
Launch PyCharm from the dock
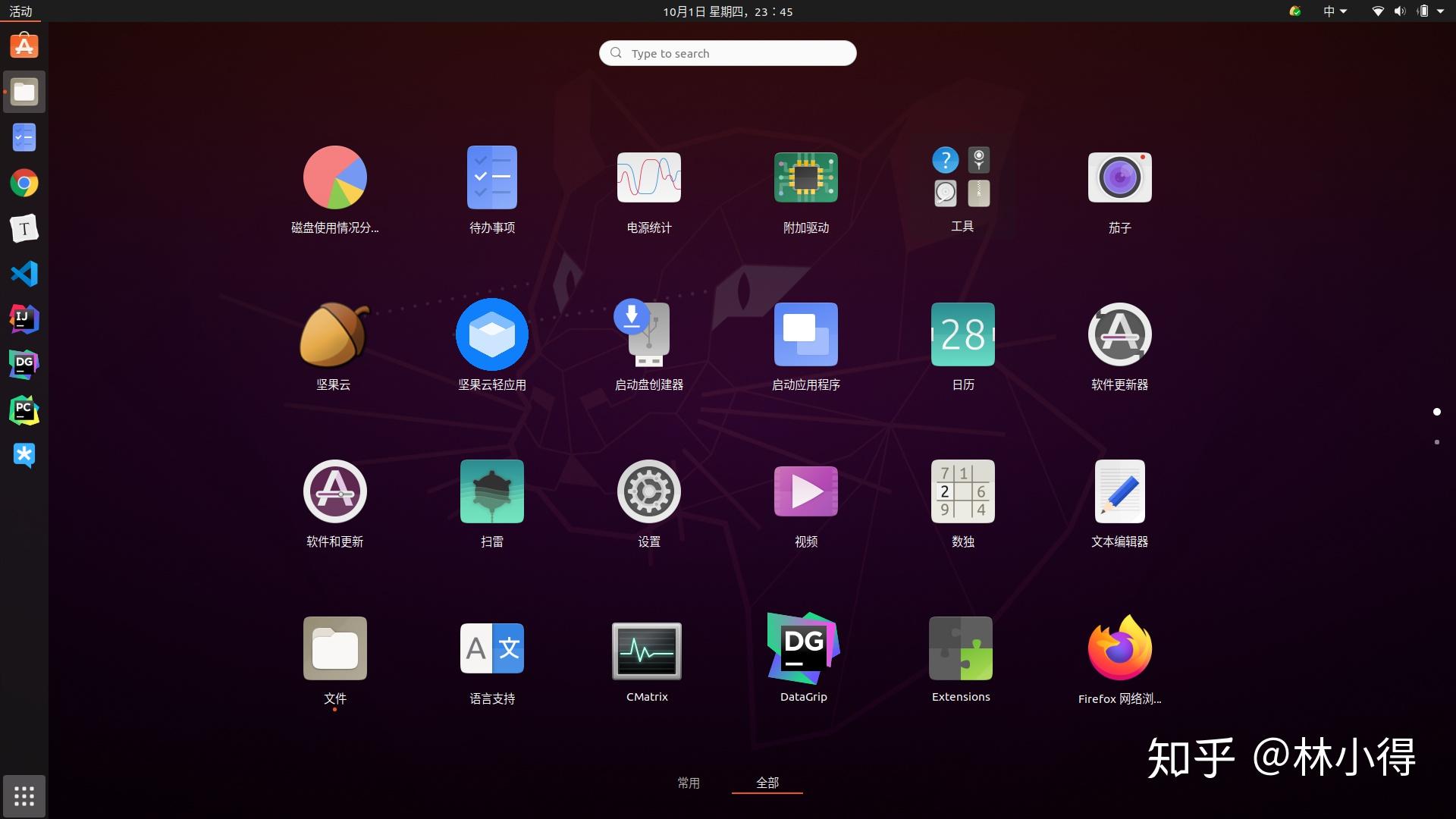24,410
